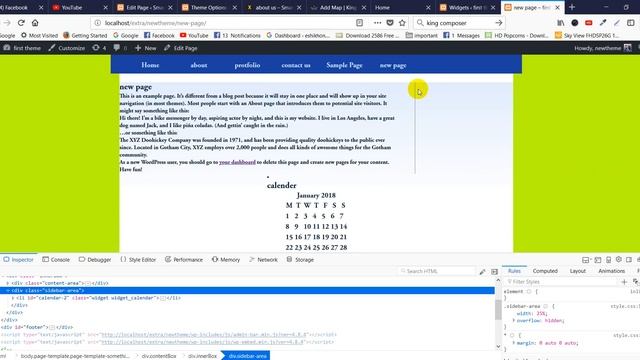Click the site information icon before URL
The height and width of the screenshot is (360, 640).
tap(98, 23)
